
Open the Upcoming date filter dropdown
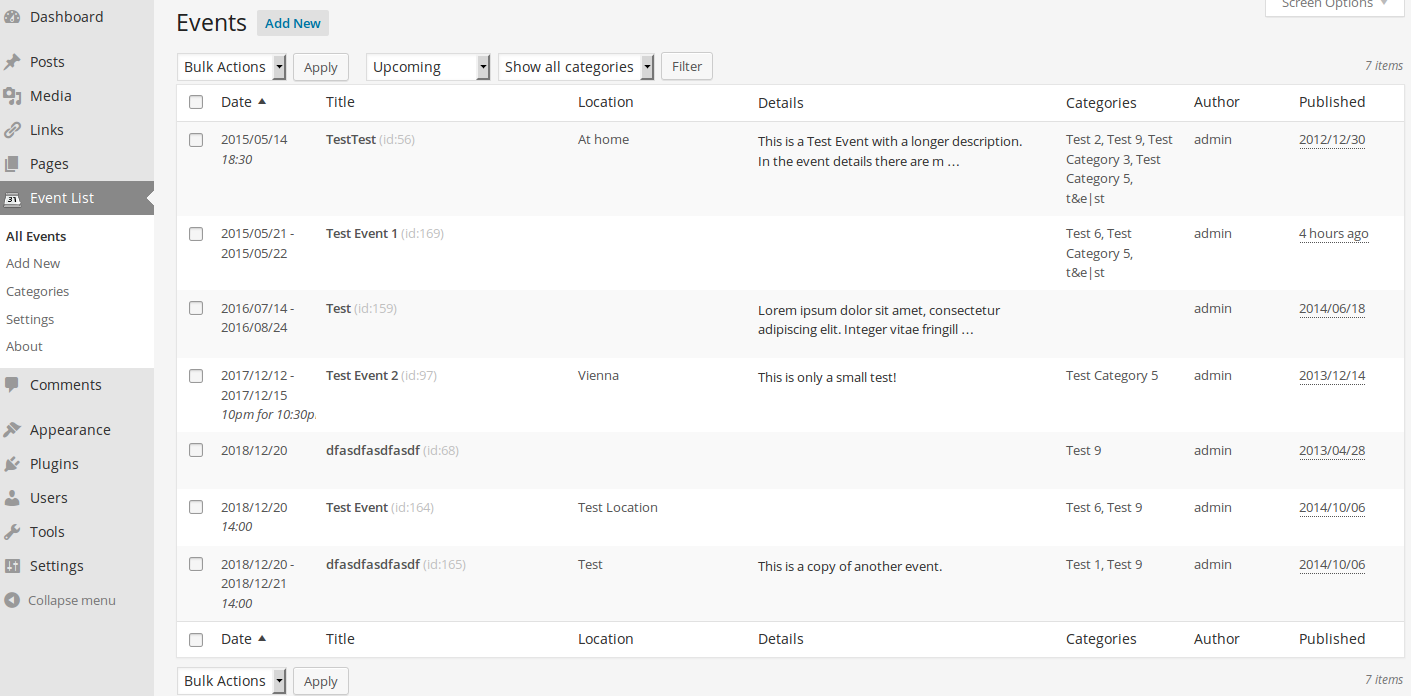tap(428, 67)
